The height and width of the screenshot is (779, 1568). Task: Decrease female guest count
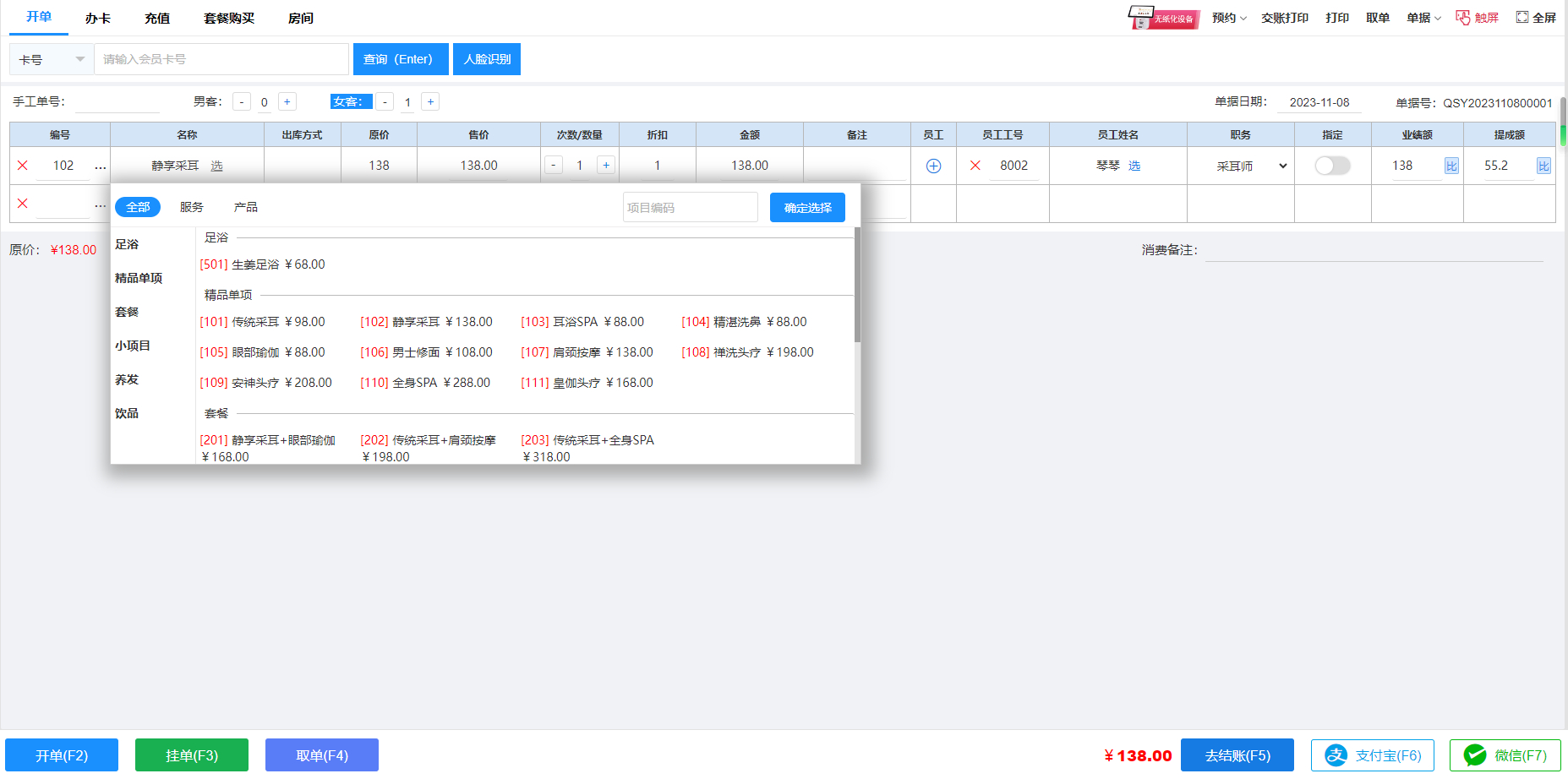(x=385, y=102)
